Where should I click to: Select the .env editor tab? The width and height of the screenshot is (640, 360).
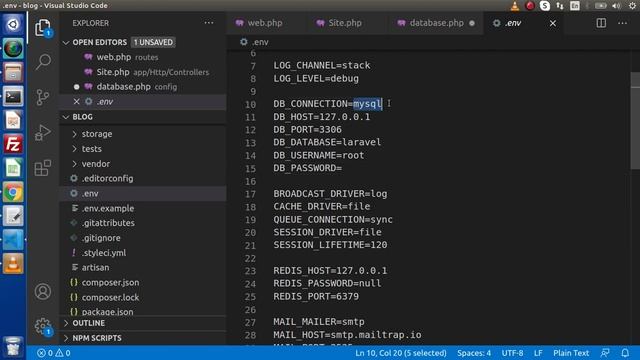(513, 23)
